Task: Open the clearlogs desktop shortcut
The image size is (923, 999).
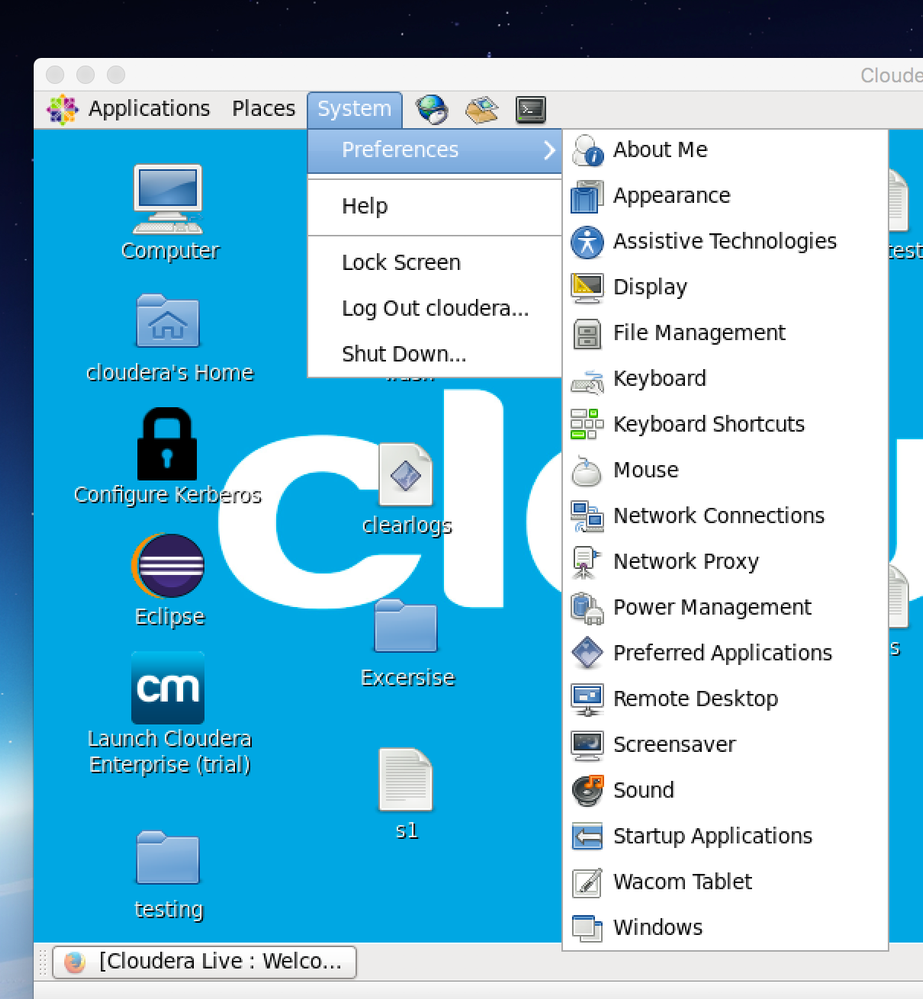Action: 406,474
